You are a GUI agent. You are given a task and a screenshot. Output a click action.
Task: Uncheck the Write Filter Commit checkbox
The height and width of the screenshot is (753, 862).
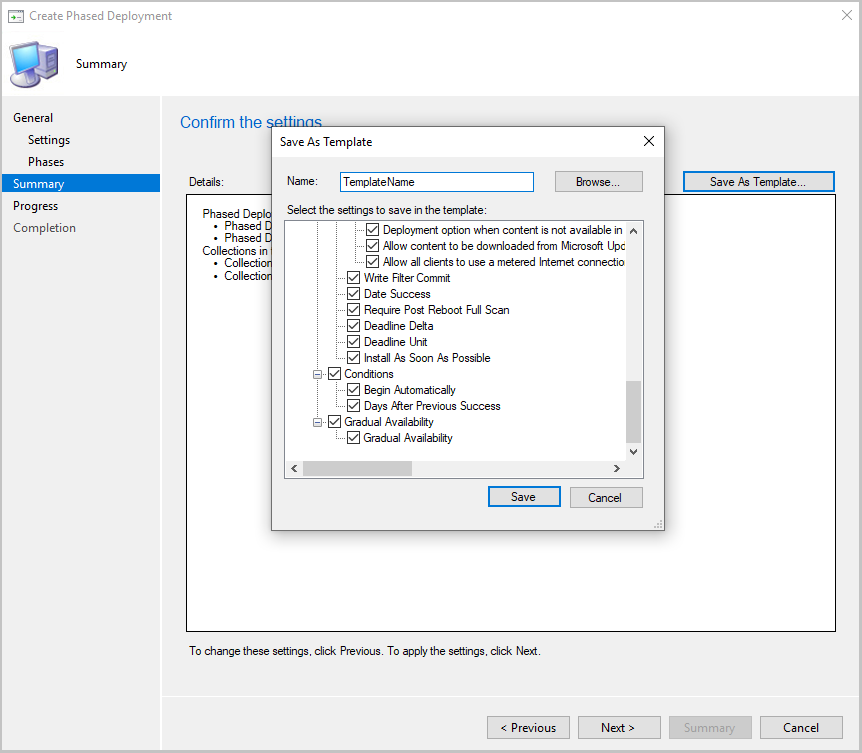(x=353, y=278)
